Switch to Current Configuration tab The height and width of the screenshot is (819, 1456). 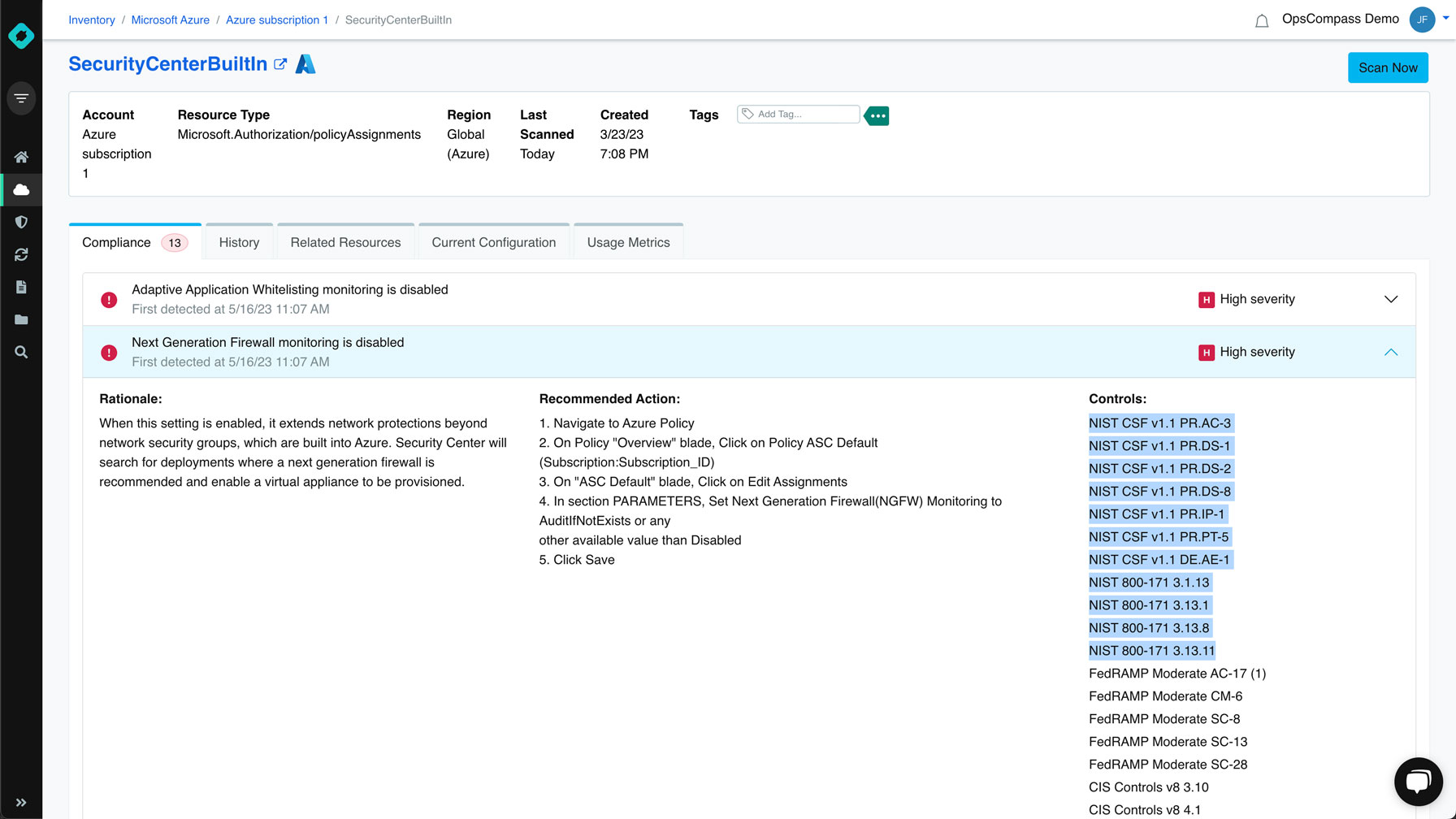coord(494,242)
